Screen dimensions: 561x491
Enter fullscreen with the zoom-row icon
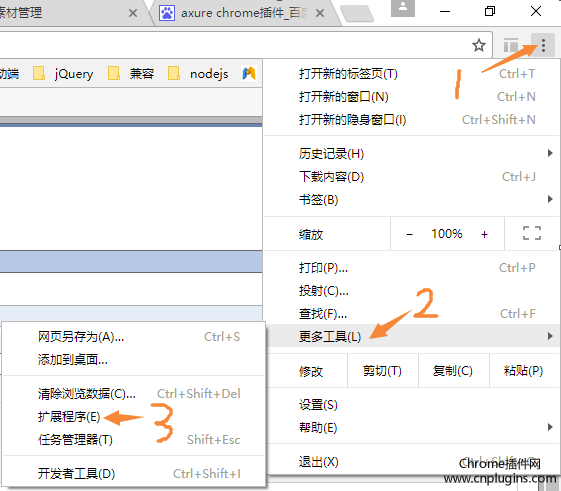[x=532, y=233]
